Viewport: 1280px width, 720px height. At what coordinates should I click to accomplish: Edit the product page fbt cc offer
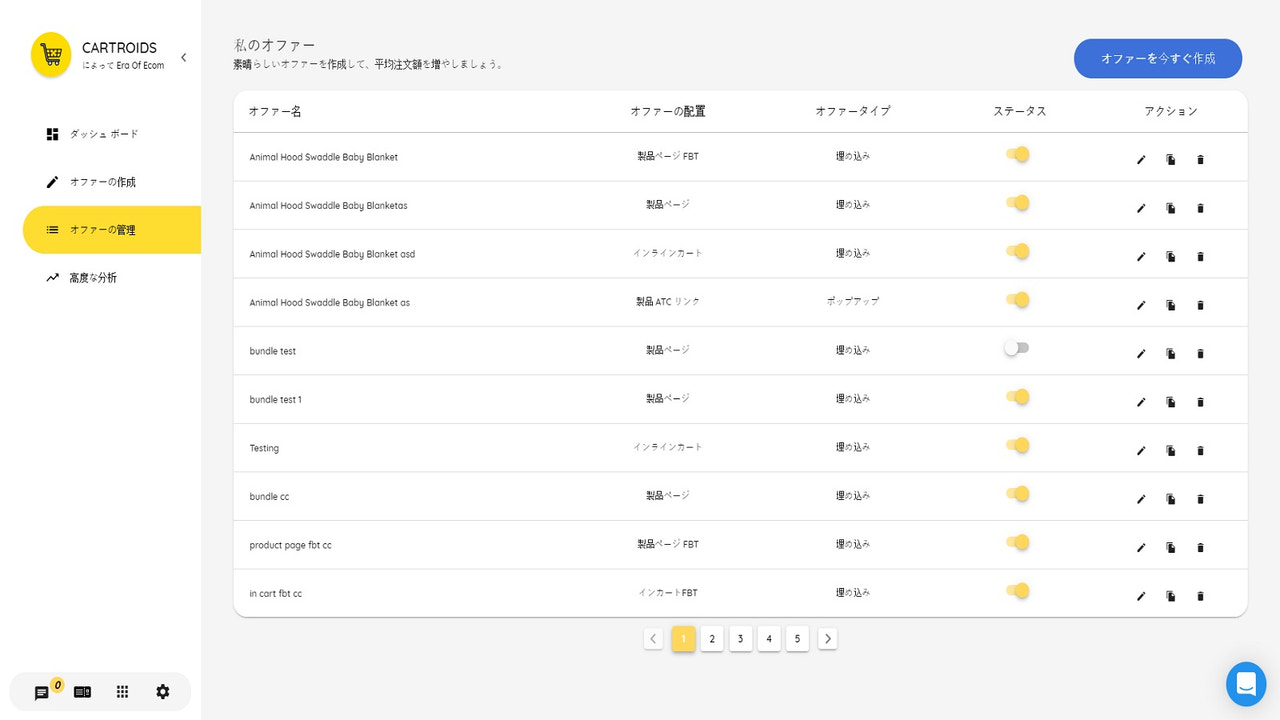1141,548
